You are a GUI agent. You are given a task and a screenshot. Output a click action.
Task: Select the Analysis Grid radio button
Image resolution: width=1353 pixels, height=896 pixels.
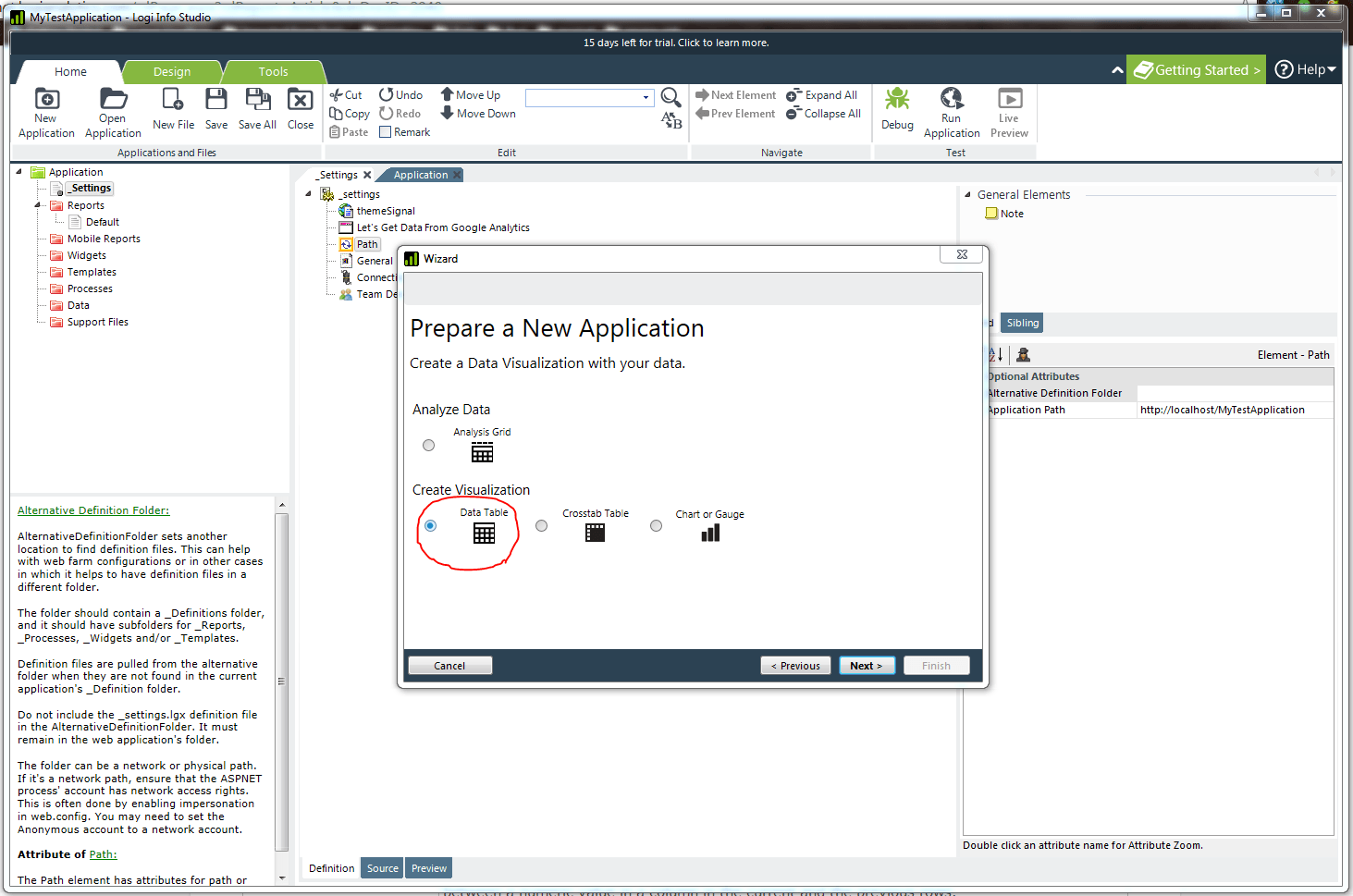[x=429, y=446]
